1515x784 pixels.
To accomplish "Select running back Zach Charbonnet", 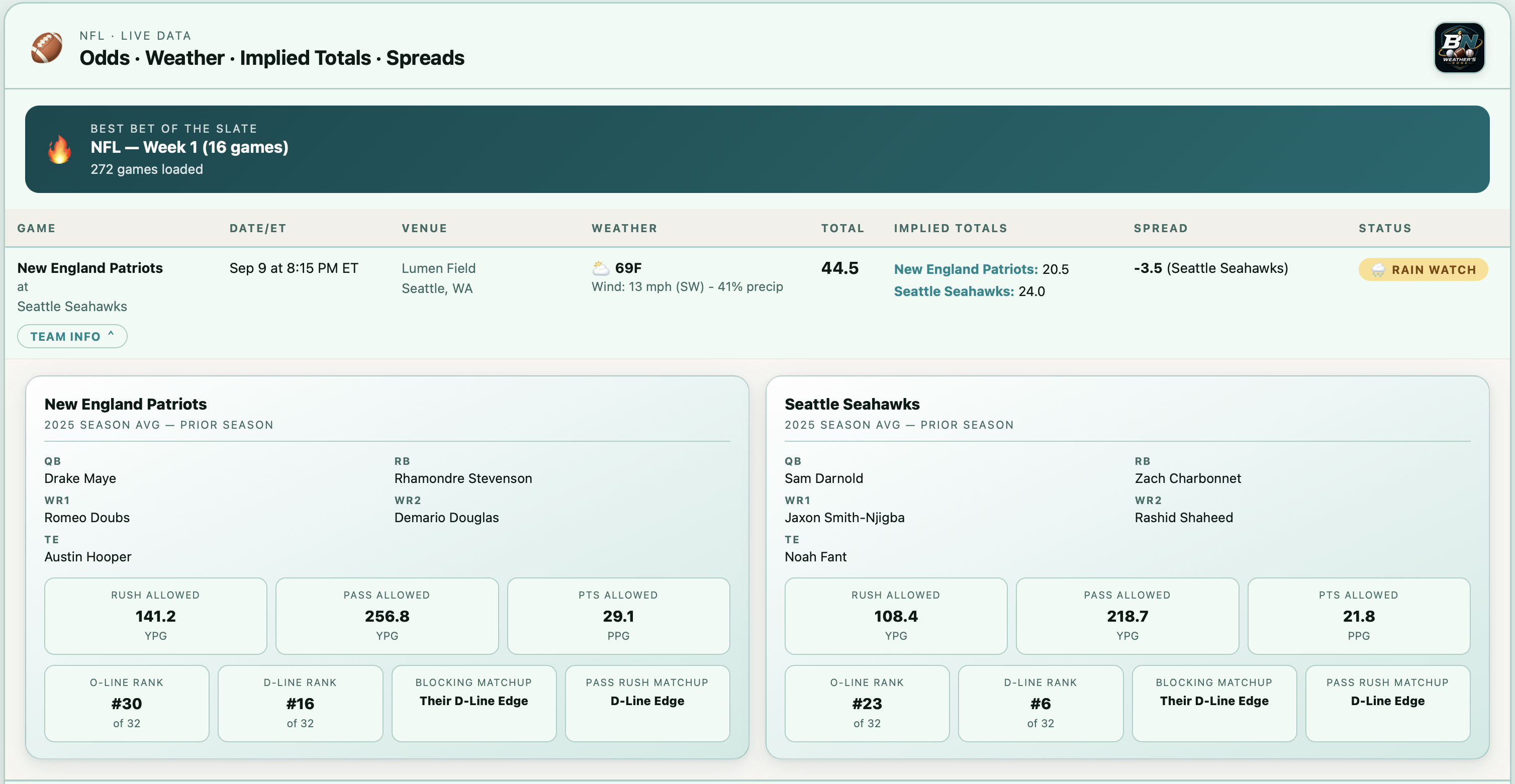I will (1187, 478).
